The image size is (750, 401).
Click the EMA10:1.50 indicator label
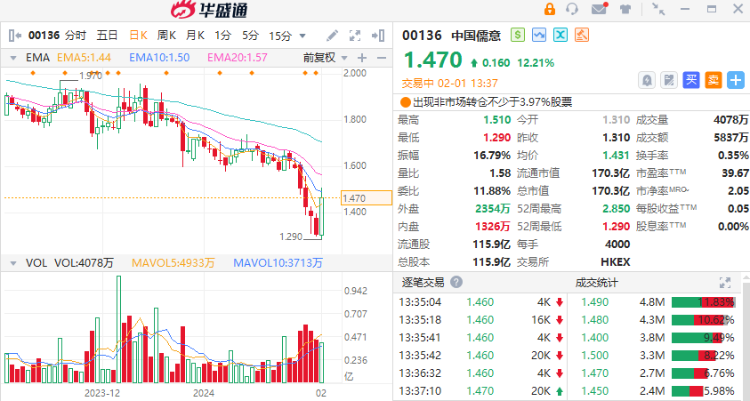pyautogui.click(x=159, y=58)
